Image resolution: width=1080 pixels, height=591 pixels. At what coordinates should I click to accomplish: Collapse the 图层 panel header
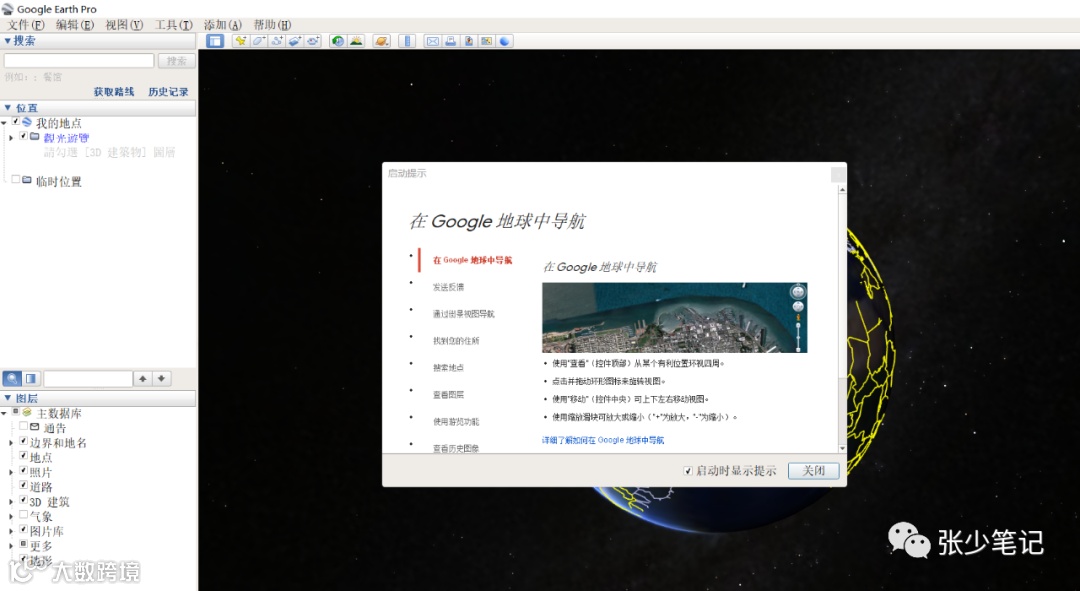point(98,398)
